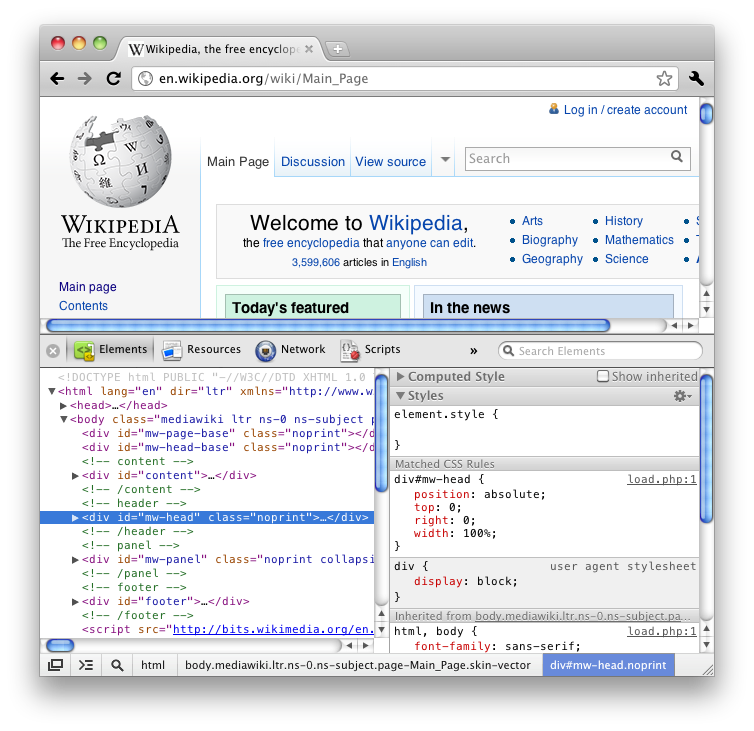Close the Wikipedia tab
Image resolution: width=754 pixels, height=731 pixels.
click(309, 49)
